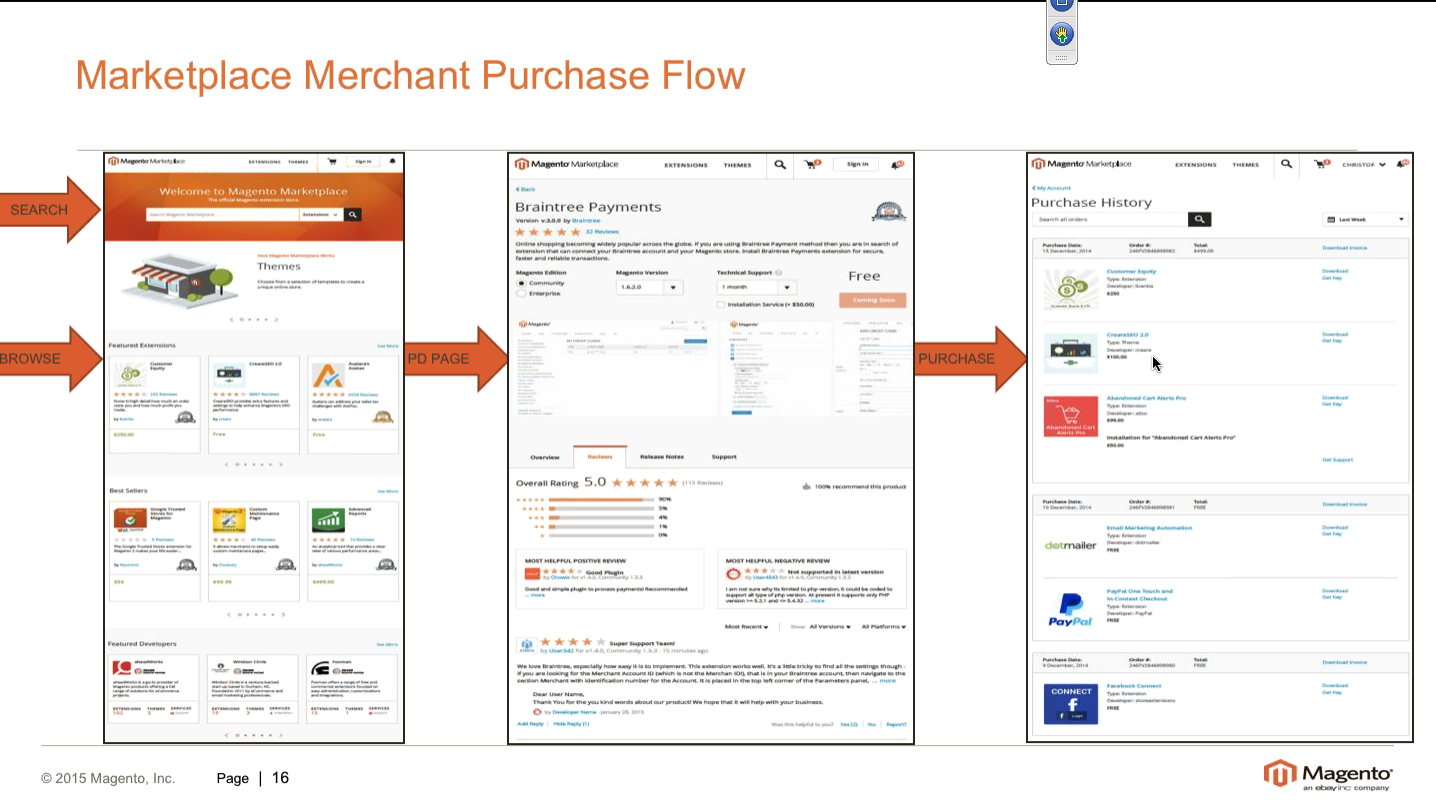The width and height of the screenshot is (1436, 808).
Task: Click the floating toolbar hand icon
Action: click(1061, 35)
